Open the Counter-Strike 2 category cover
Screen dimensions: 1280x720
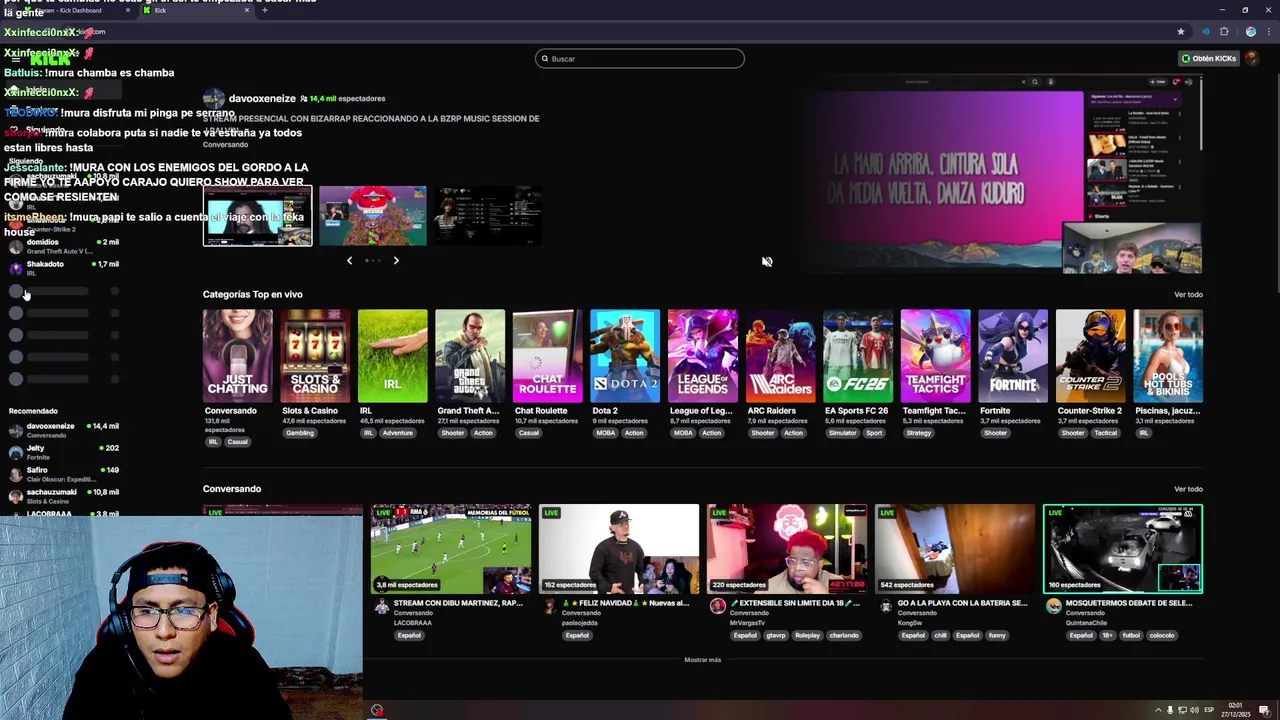point(1090,355)
